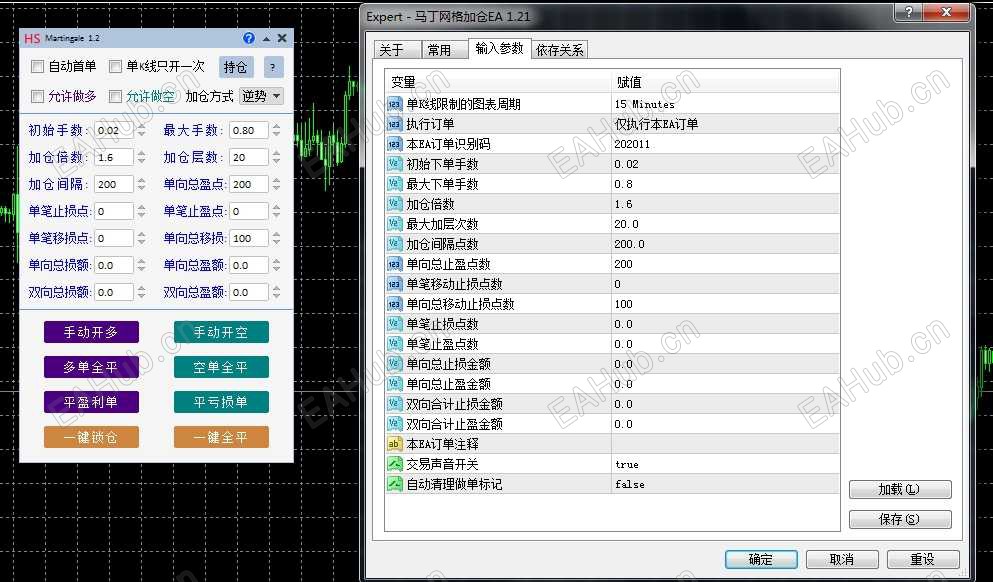The height and width of the screenshot is (582, 993).
Task: Click the icon of 单K线限制的图表周期 row
Action: click(x=395, y=104)
